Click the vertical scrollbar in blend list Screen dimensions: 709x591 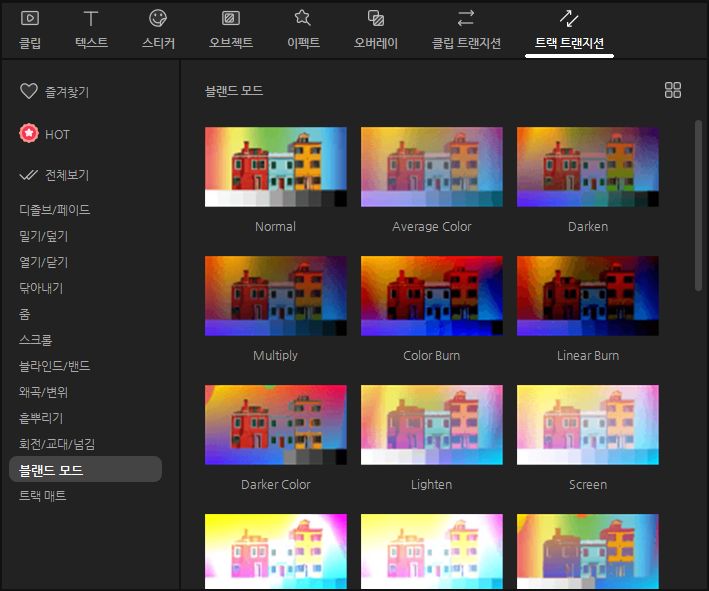pos(698,205)
